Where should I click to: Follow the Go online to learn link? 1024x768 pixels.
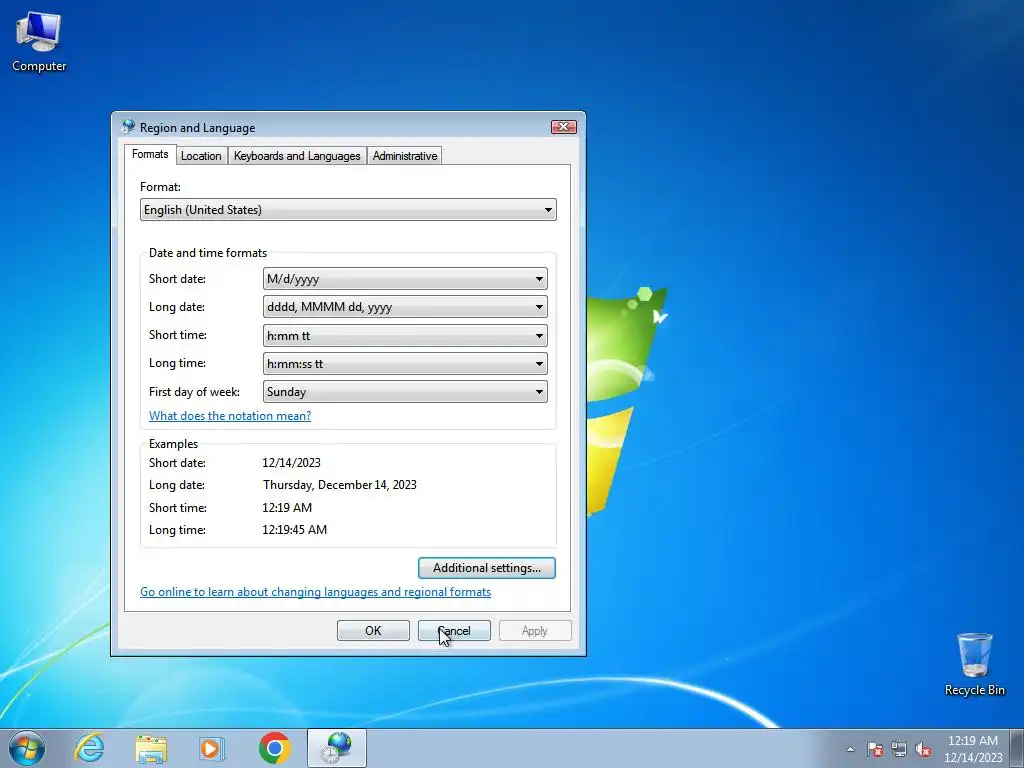pyautogui.click(x=315, y=592)
